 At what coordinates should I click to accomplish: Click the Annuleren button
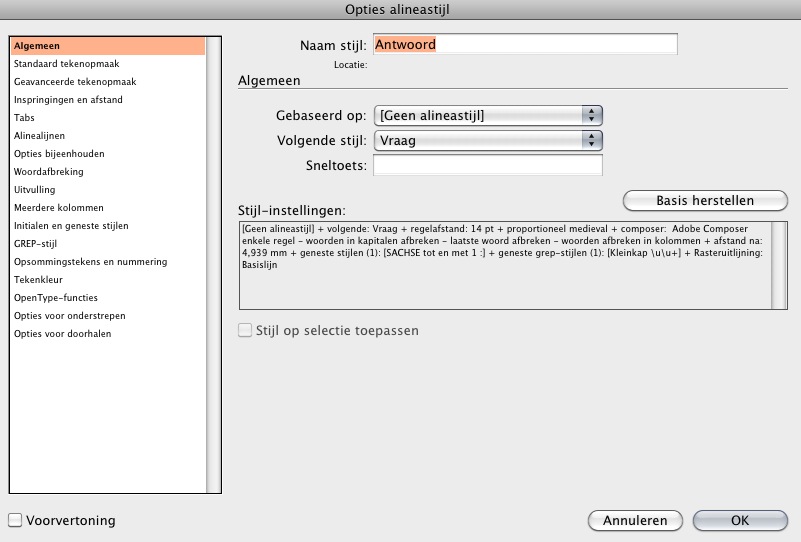(x=635, y=521)
